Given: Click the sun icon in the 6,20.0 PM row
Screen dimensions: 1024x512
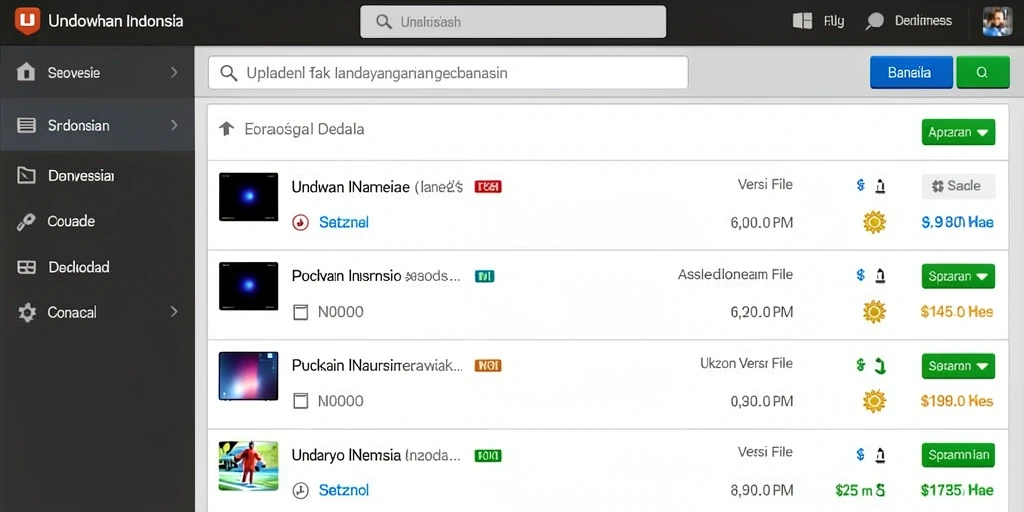Looking at the screenshot, I should (x=874, y=312).
